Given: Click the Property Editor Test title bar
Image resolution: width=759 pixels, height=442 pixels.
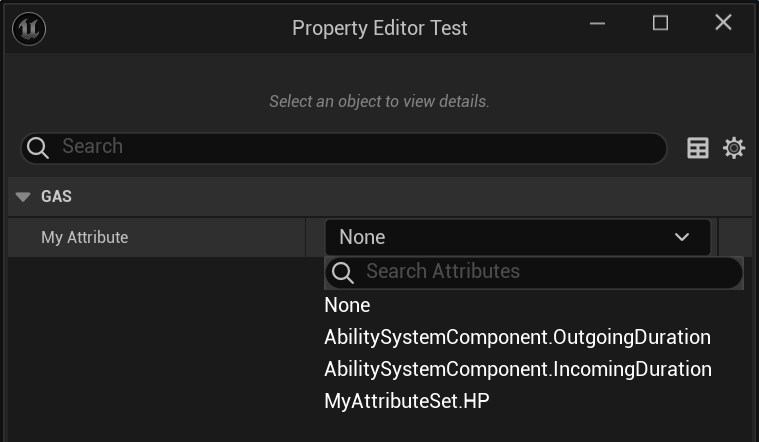Looking at the screenshot, I should pyautogui.click(x=380, y=28).
